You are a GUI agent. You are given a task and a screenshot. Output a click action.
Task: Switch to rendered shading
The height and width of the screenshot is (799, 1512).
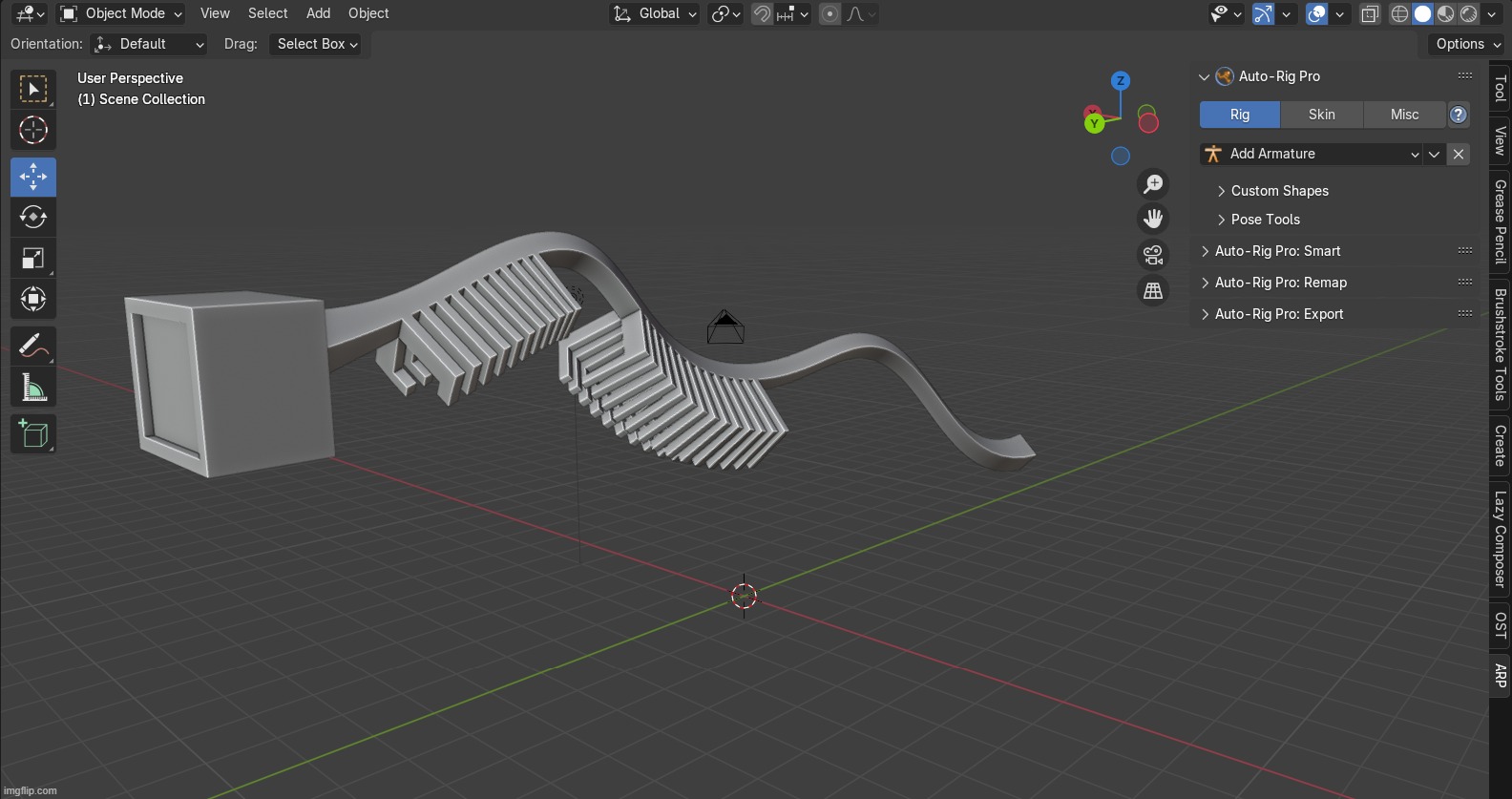coord(1469,13)
